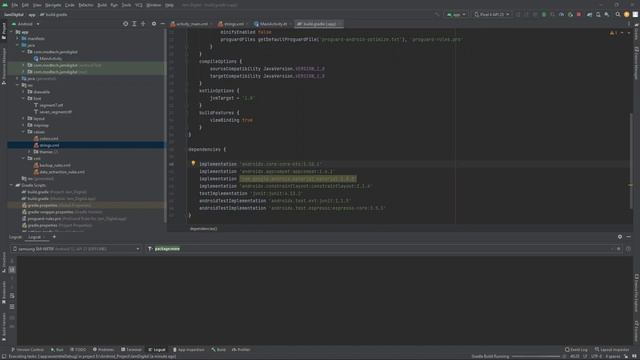Select the build.gradle (:app) editor tab
The height and width of the screenshot is (360, 640).
click(x=319, y=24)
